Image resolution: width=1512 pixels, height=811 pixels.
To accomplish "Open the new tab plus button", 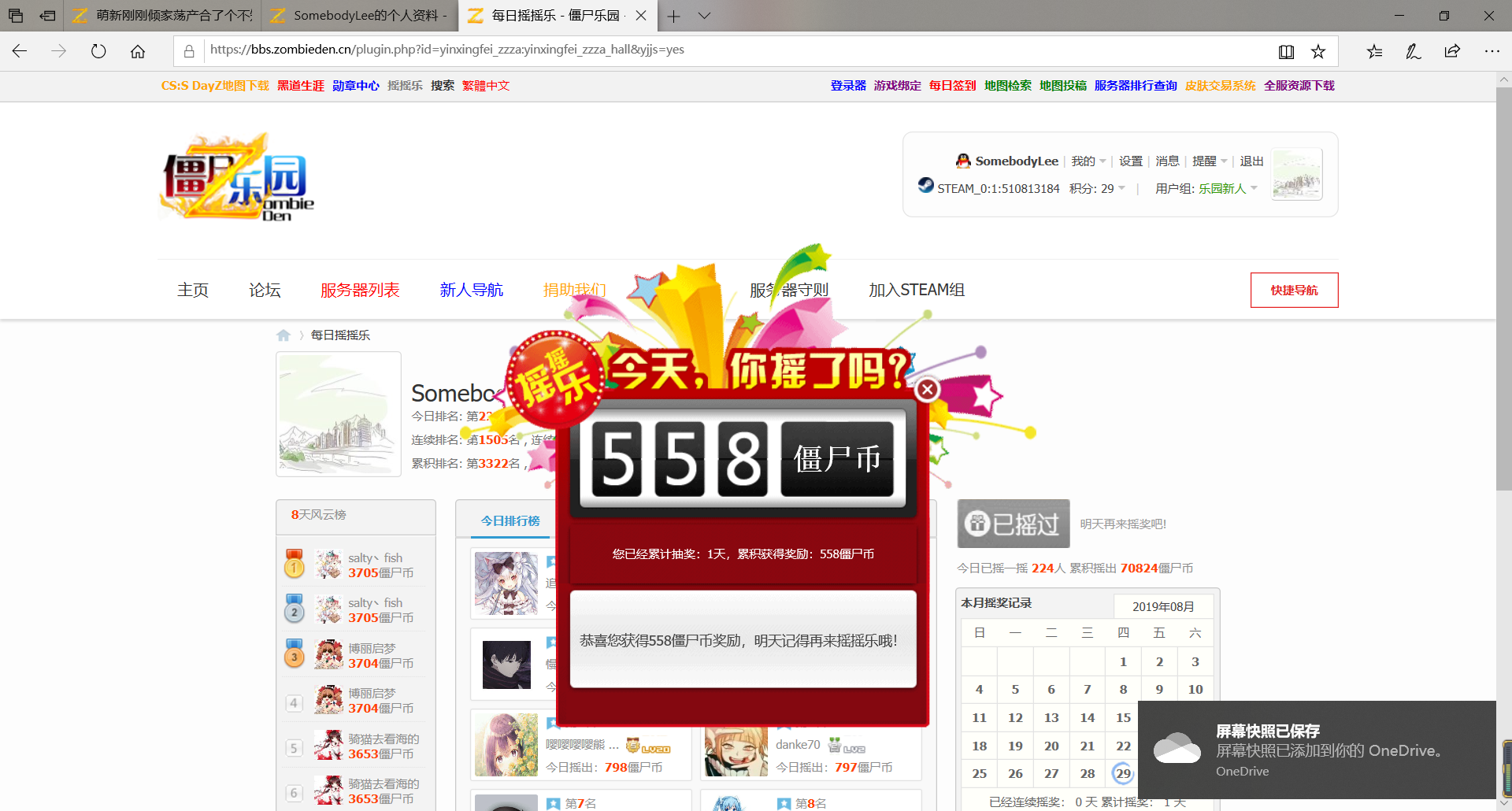I will [x=673, y=16].
